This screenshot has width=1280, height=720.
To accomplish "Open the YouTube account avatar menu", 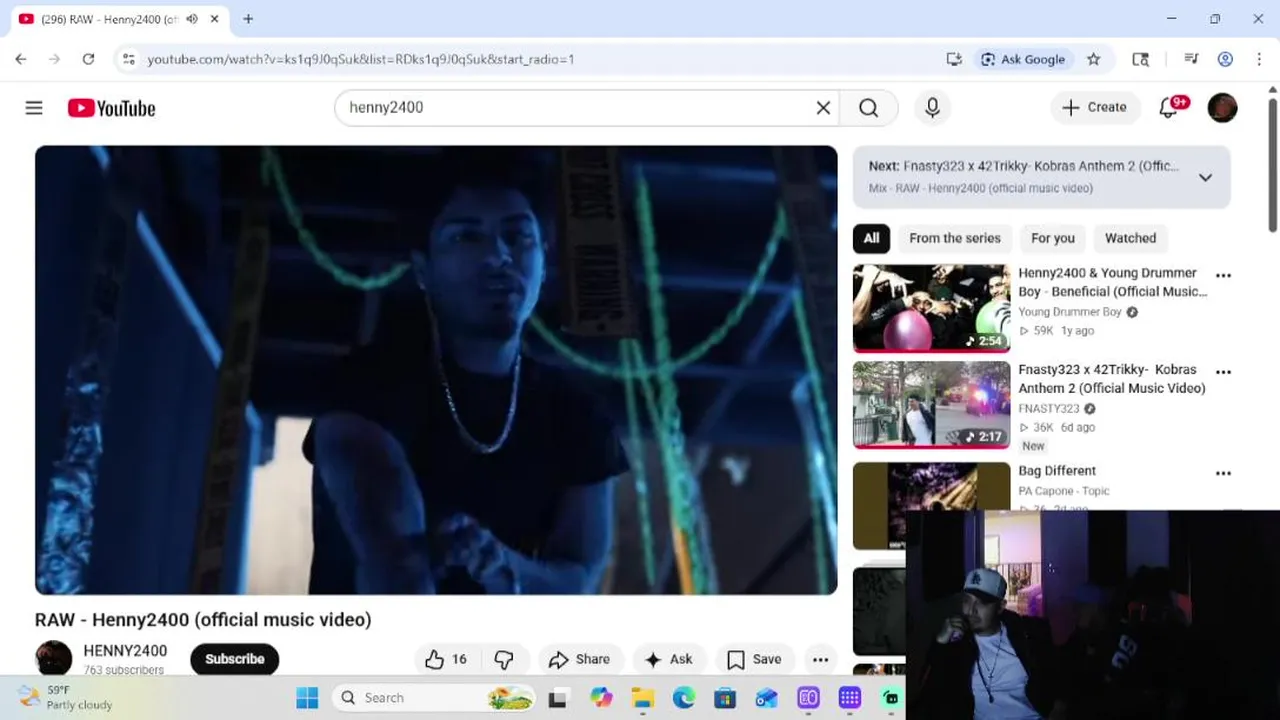I will tap(1222, 107).
